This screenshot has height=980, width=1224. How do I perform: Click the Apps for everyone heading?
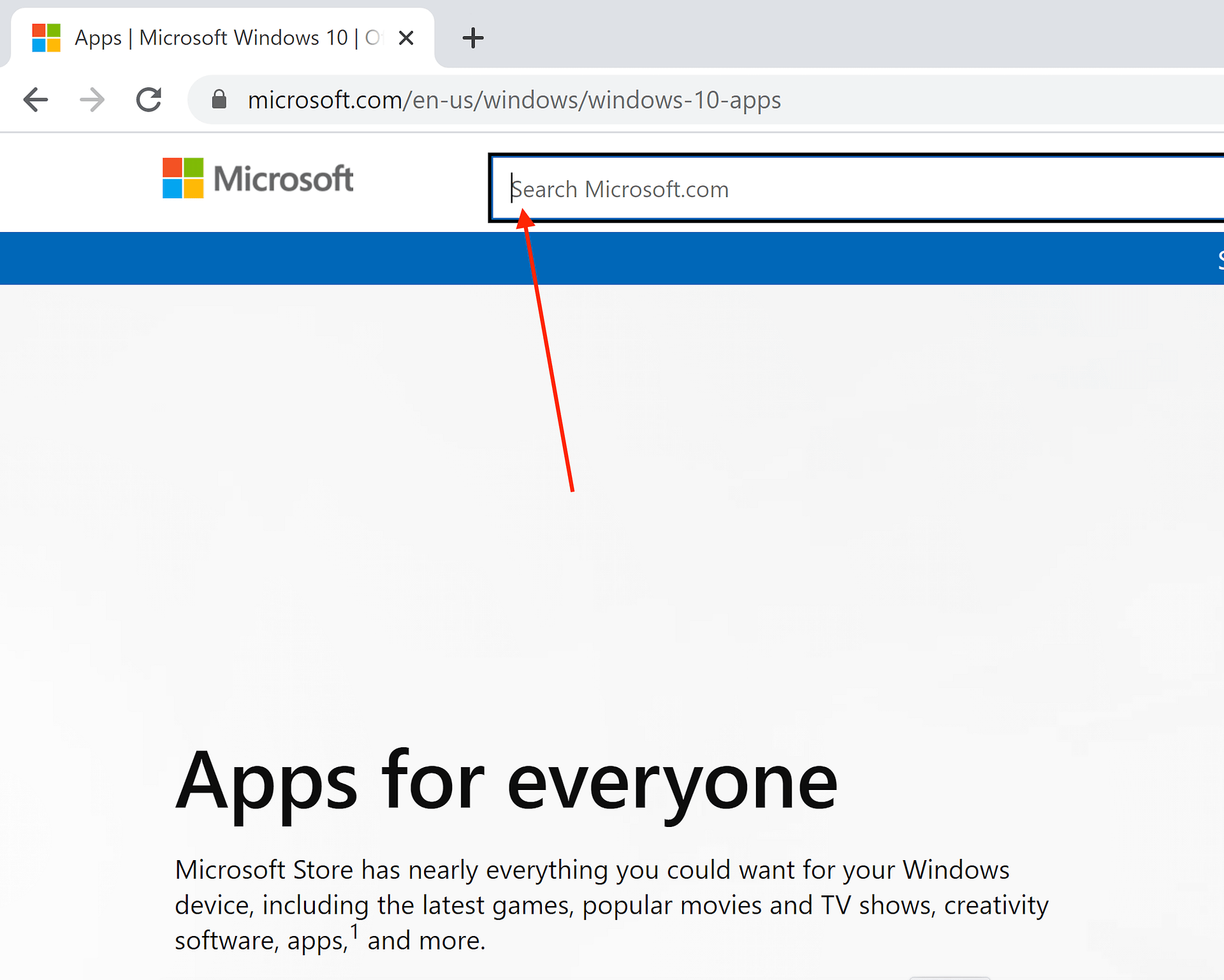[506, 782]
